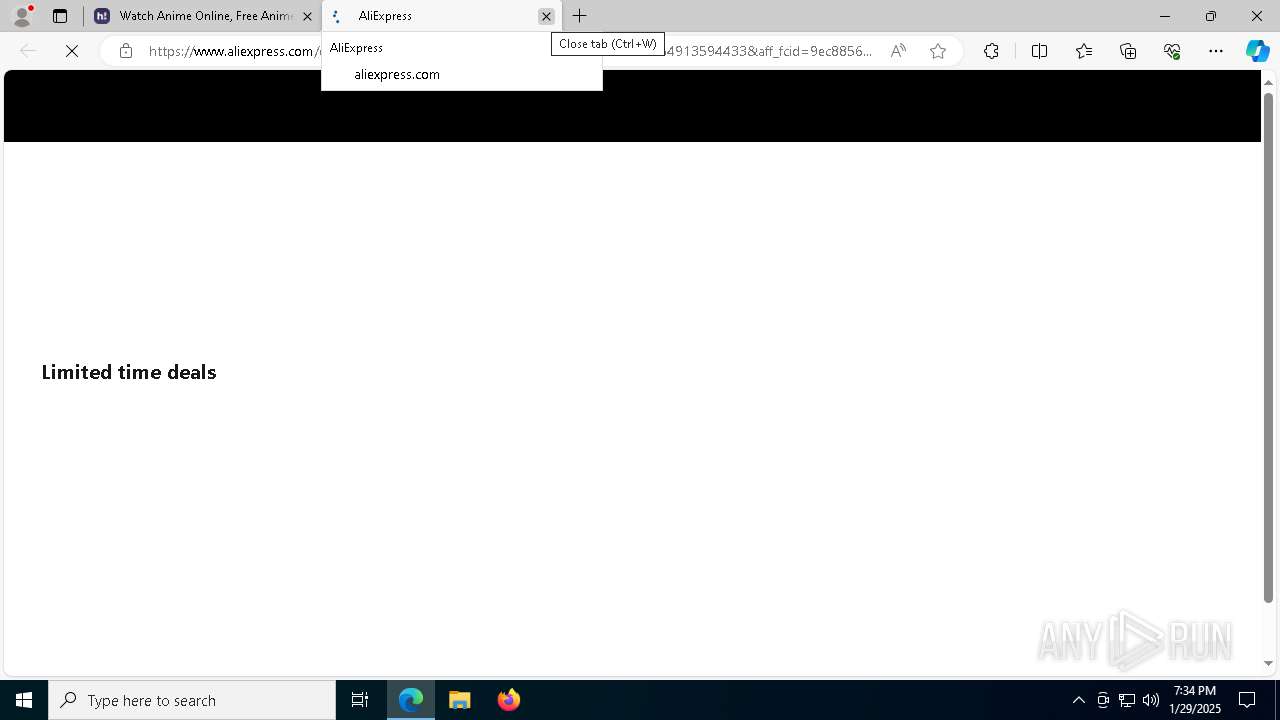The height and width of the screenshot is (720, 1280).
Task: Click the page vertical scrollbar
Action: (x=1268, y=349)
